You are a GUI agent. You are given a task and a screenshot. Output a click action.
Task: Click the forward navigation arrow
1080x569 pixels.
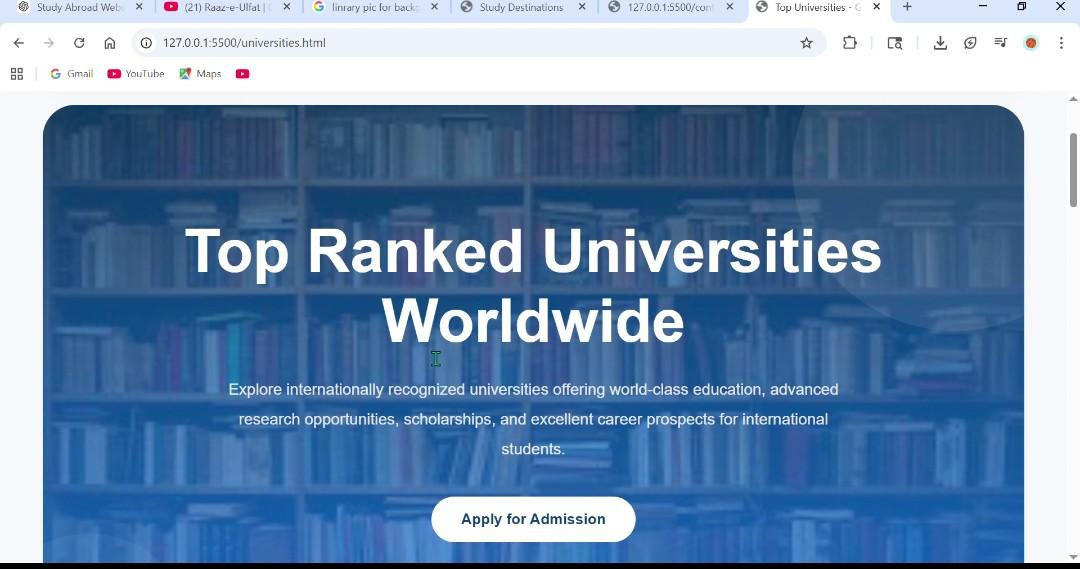[49, 43]
